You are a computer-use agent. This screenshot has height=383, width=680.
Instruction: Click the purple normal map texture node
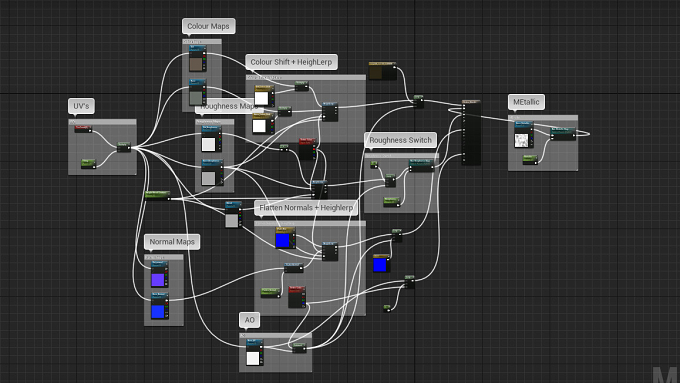(160, 275)
